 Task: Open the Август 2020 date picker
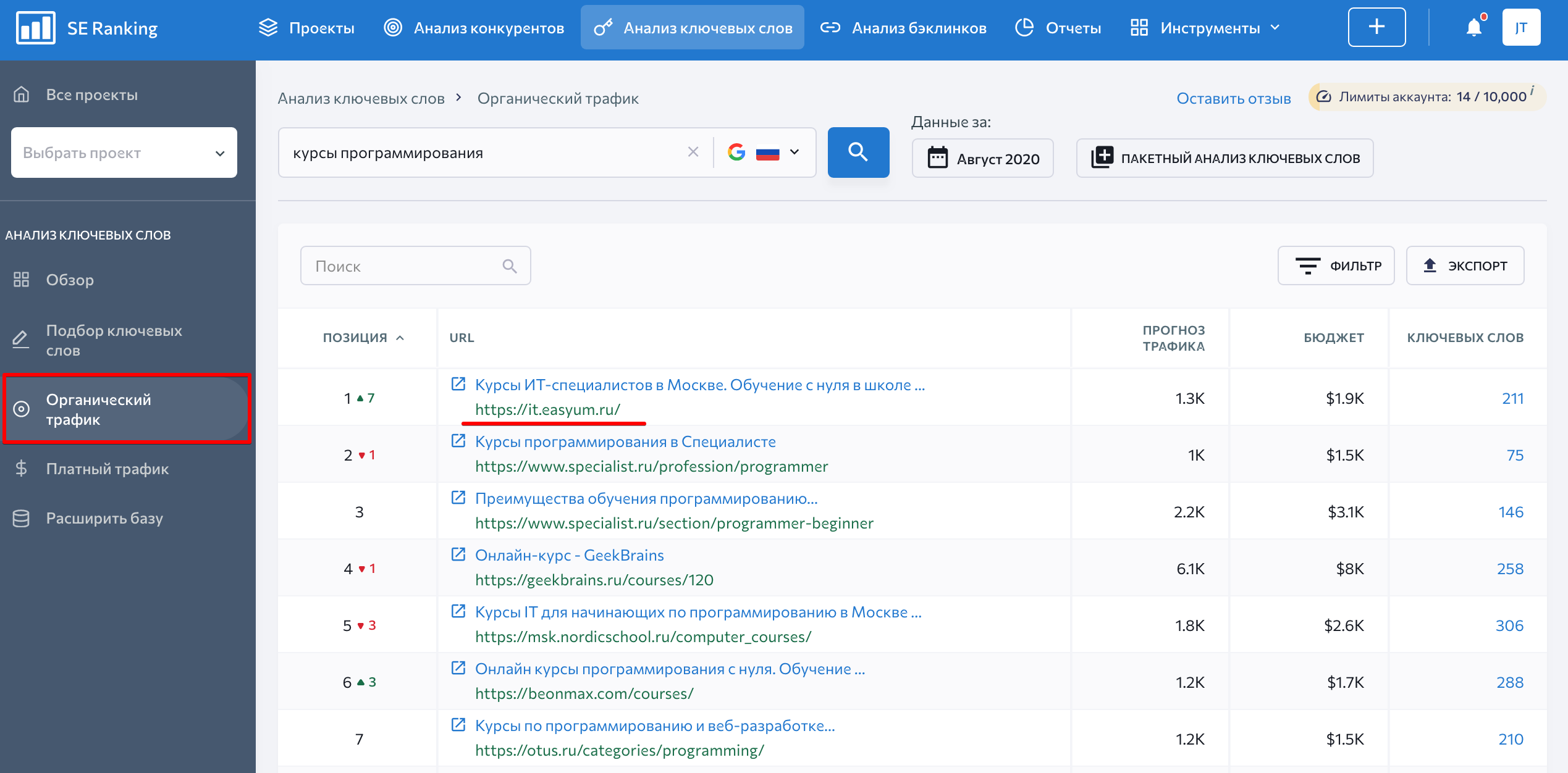pos(982,158)
